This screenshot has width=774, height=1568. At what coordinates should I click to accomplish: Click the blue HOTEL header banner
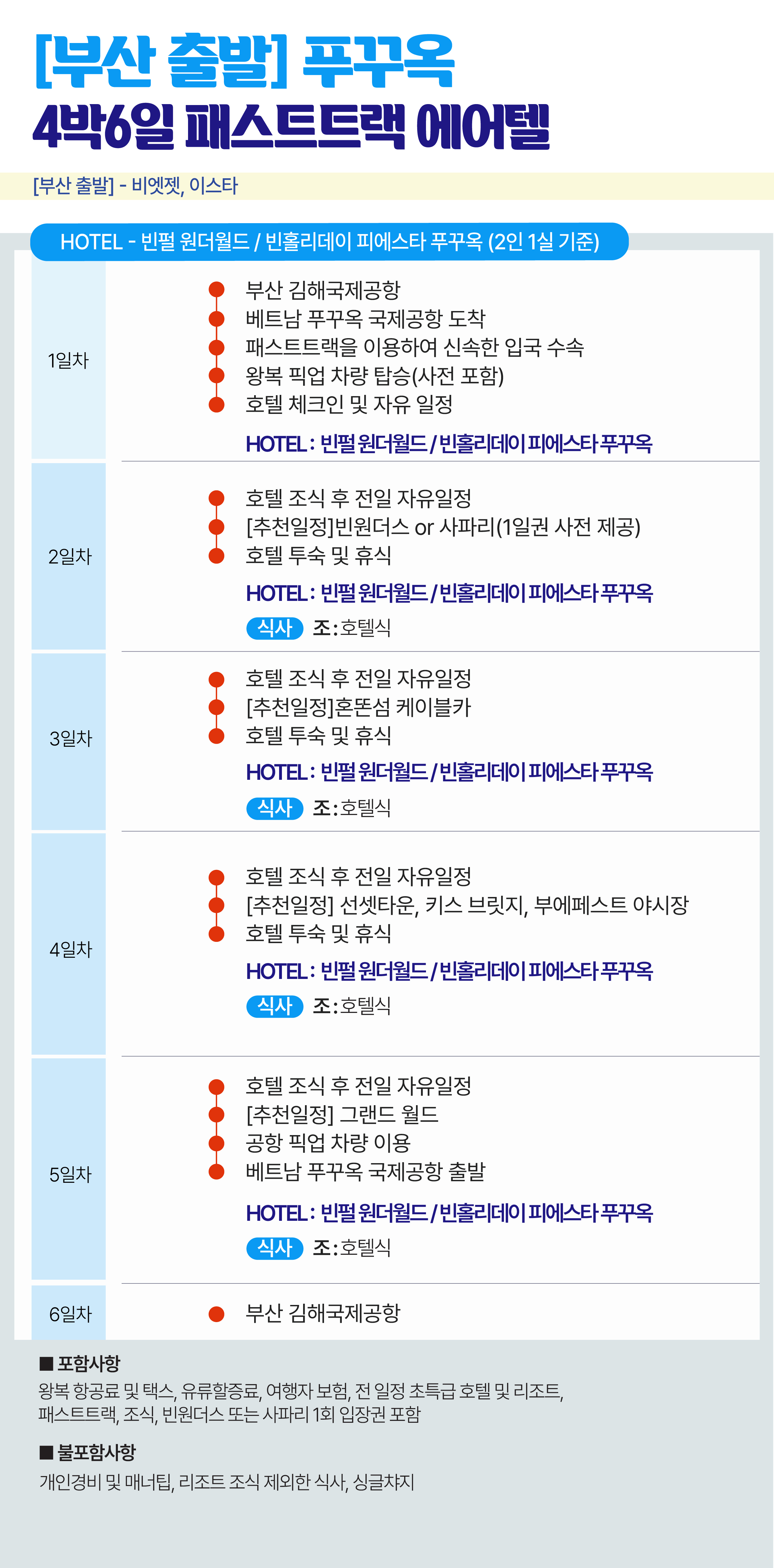(x=329, y=242)
